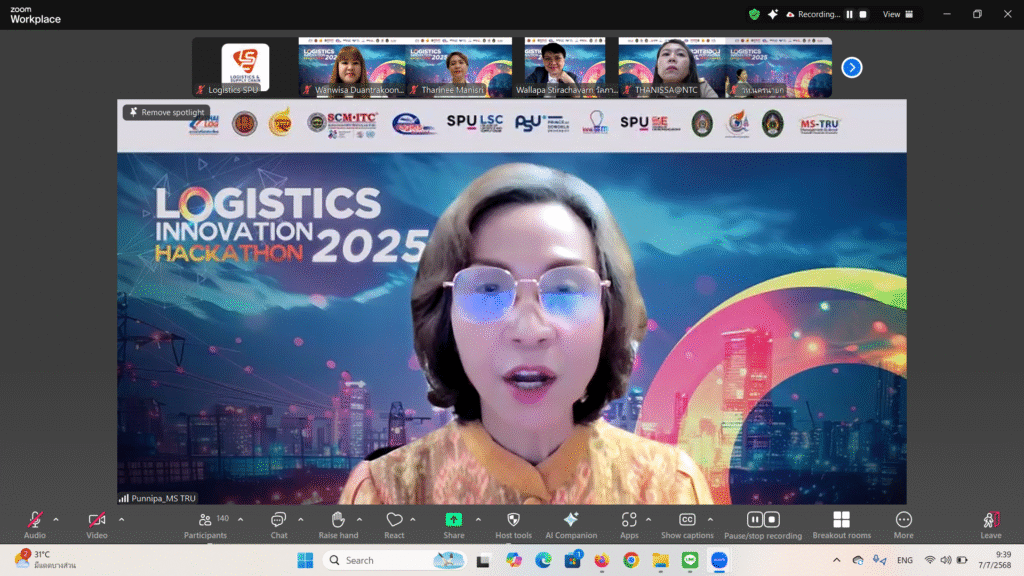Open Microsoft Store from the taskbar

573,560
